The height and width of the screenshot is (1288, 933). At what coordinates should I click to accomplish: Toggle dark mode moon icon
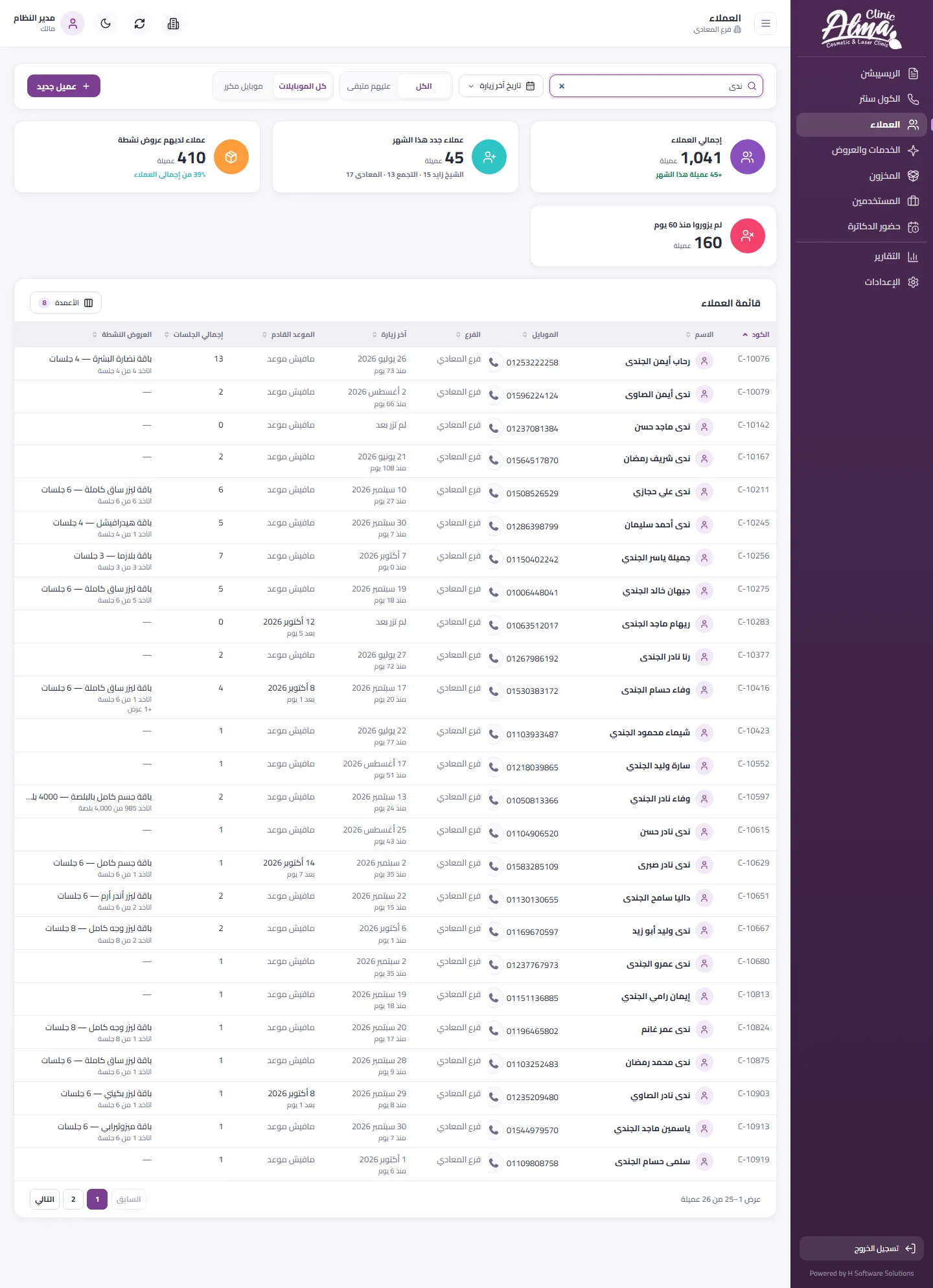pos(106,24)
